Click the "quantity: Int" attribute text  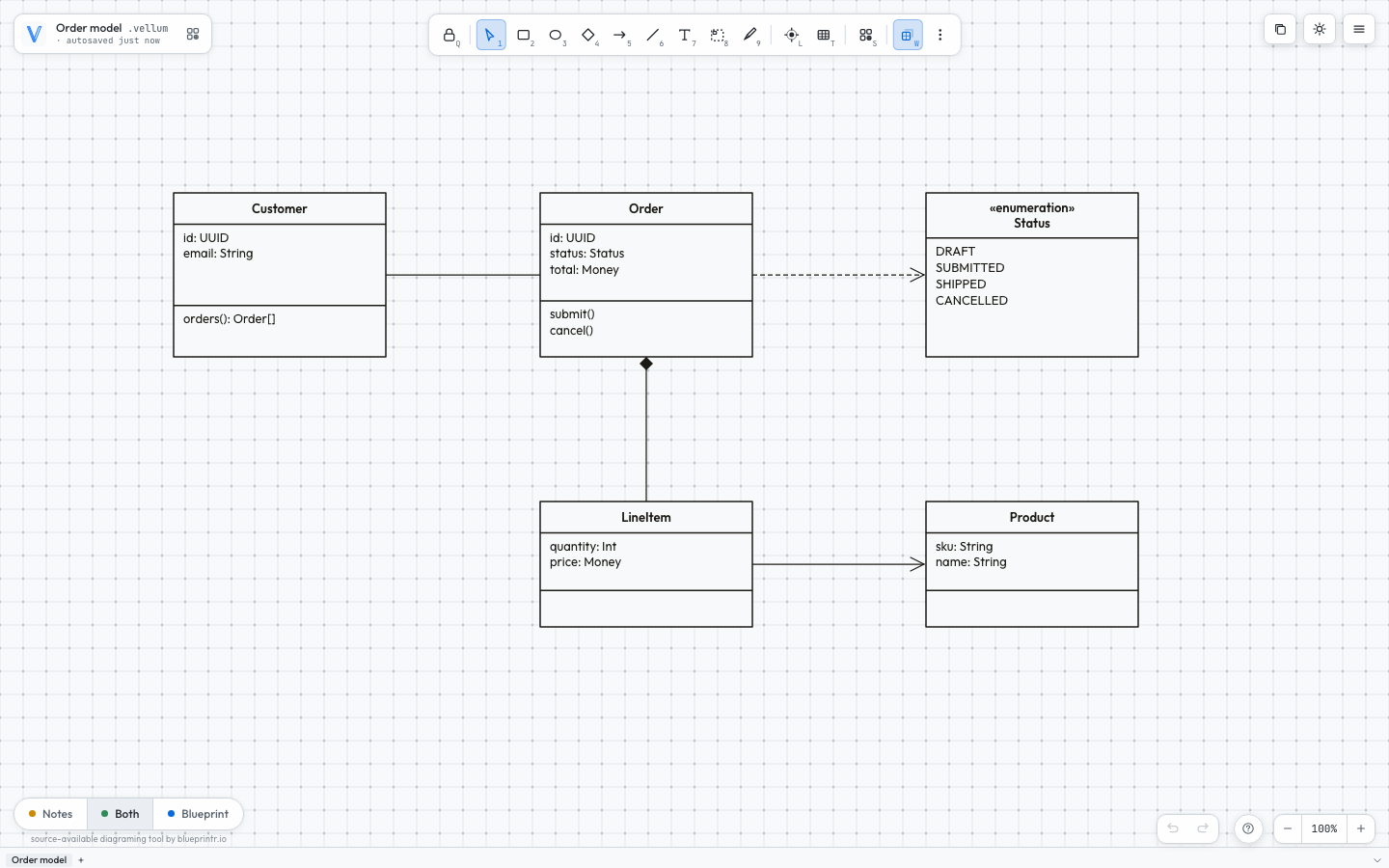click(583, 547)
